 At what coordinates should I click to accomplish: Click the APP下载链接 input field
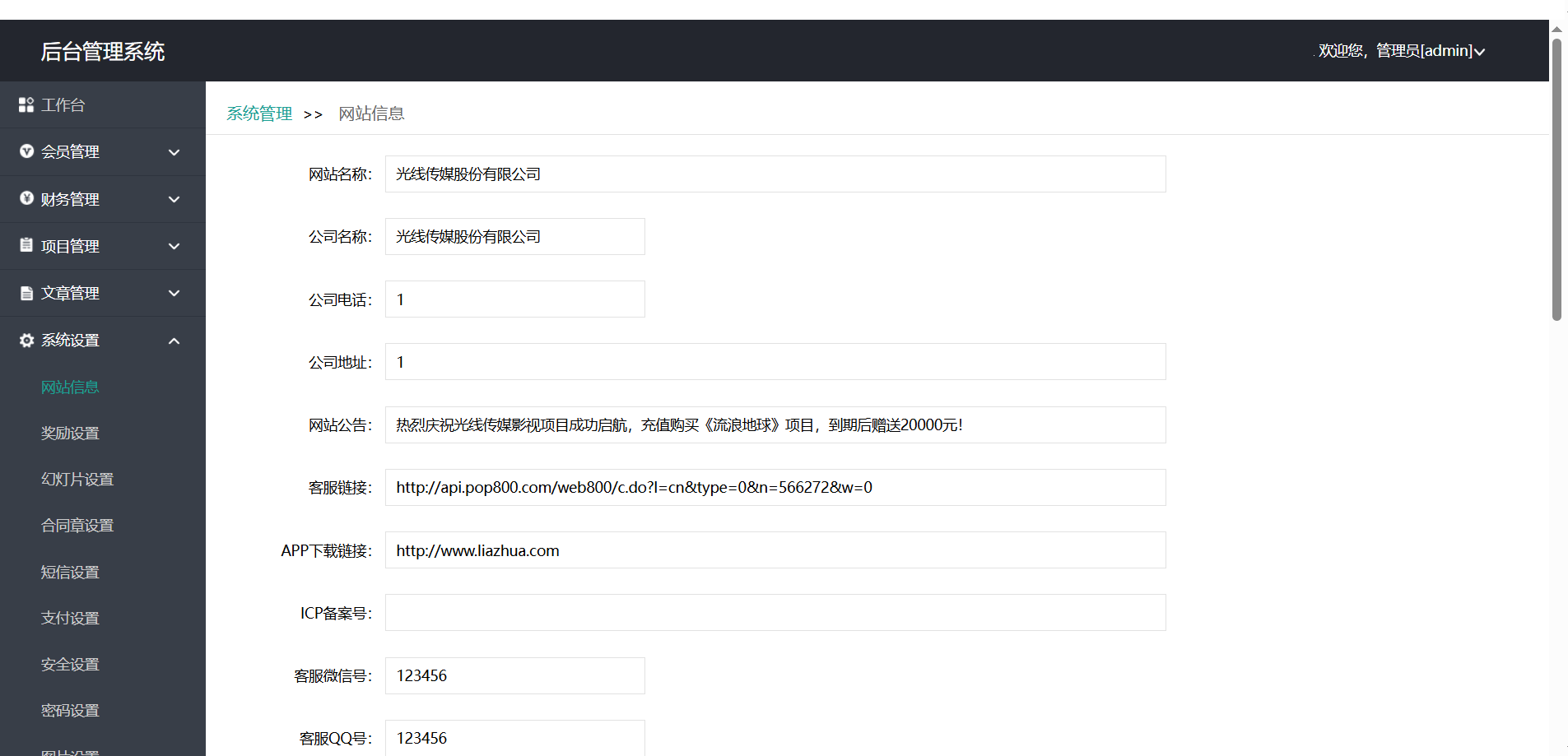[x=775, y=550]
